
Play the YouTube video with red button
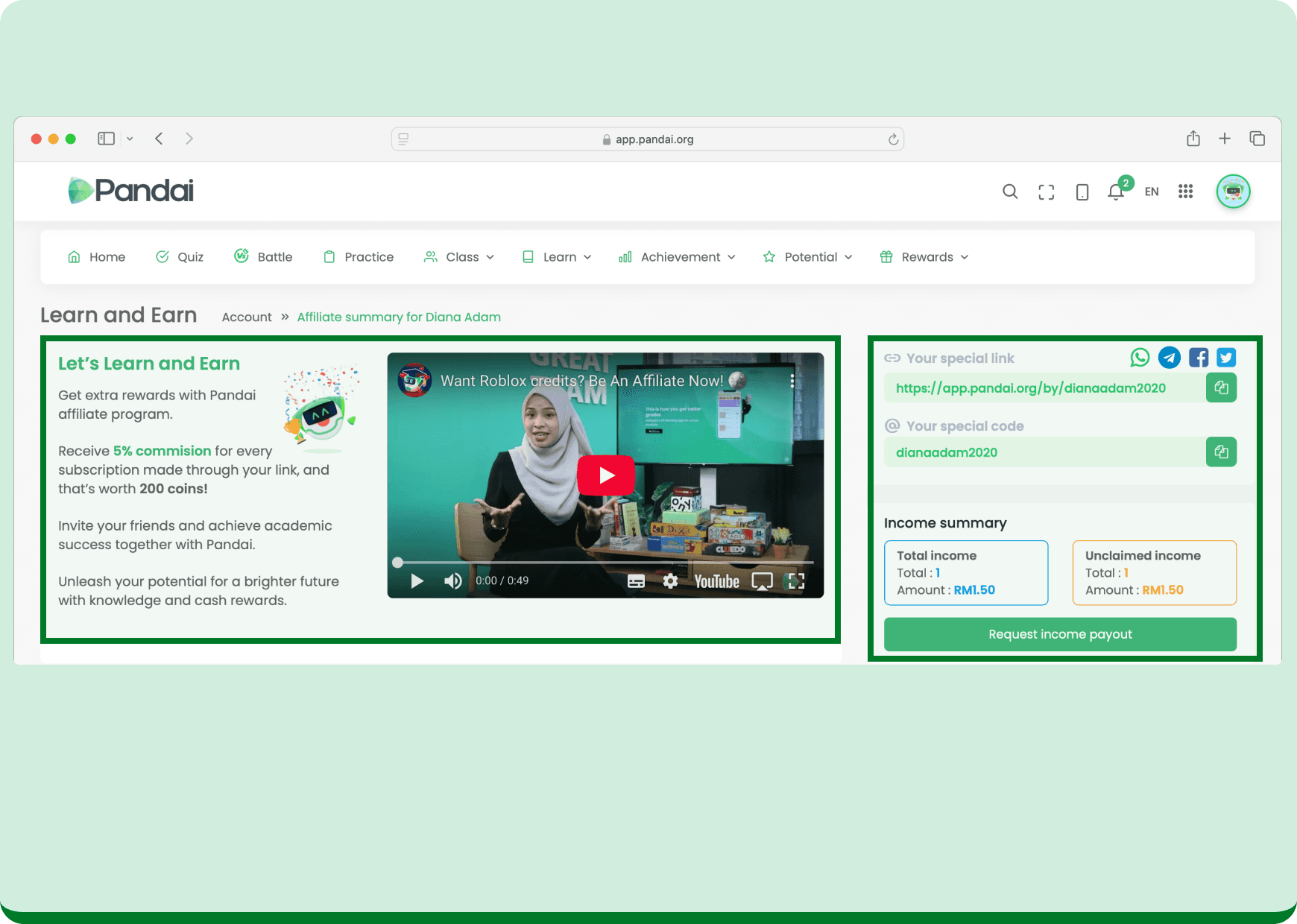(x=606, y=475)
